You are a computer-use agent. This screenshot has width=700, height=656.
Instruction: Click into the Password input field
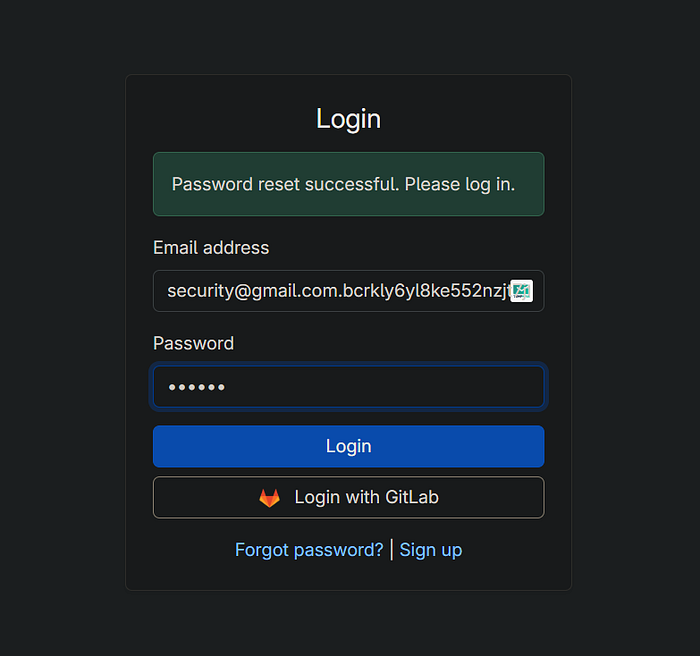(348, 387)
